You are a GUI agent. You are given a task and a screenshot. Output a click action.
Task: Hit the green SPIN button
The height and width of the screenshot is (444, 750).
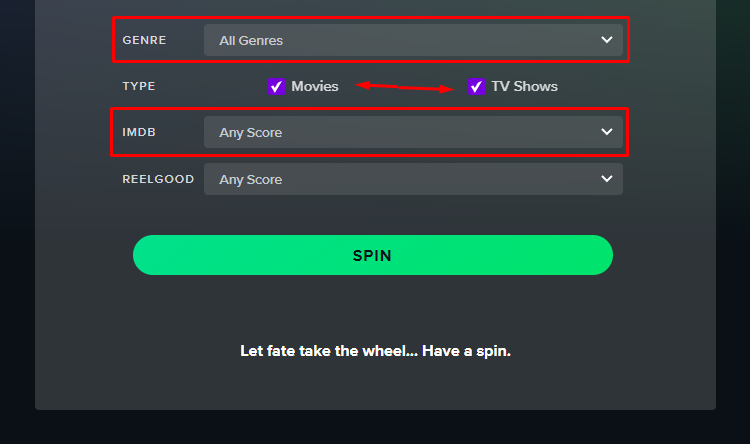(373, 255)
